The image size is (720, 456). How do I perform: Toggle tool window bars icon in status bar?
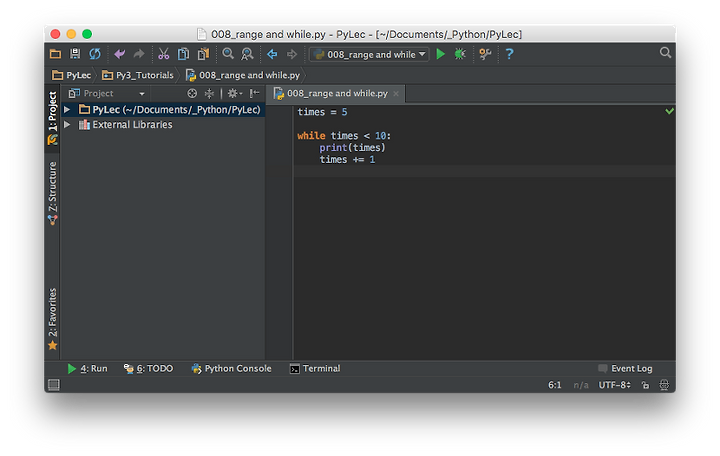pyautogui.click(x=54, y=385)
